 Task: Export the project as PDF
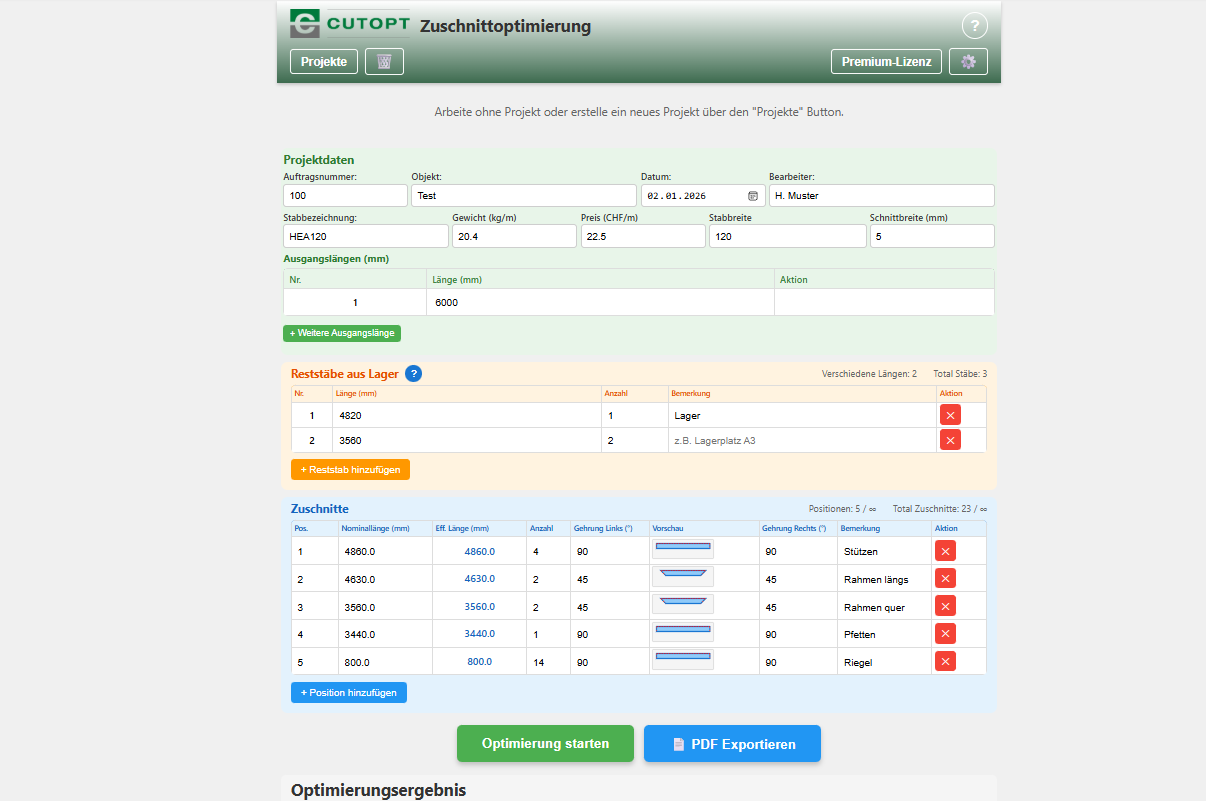pos(732,743)
